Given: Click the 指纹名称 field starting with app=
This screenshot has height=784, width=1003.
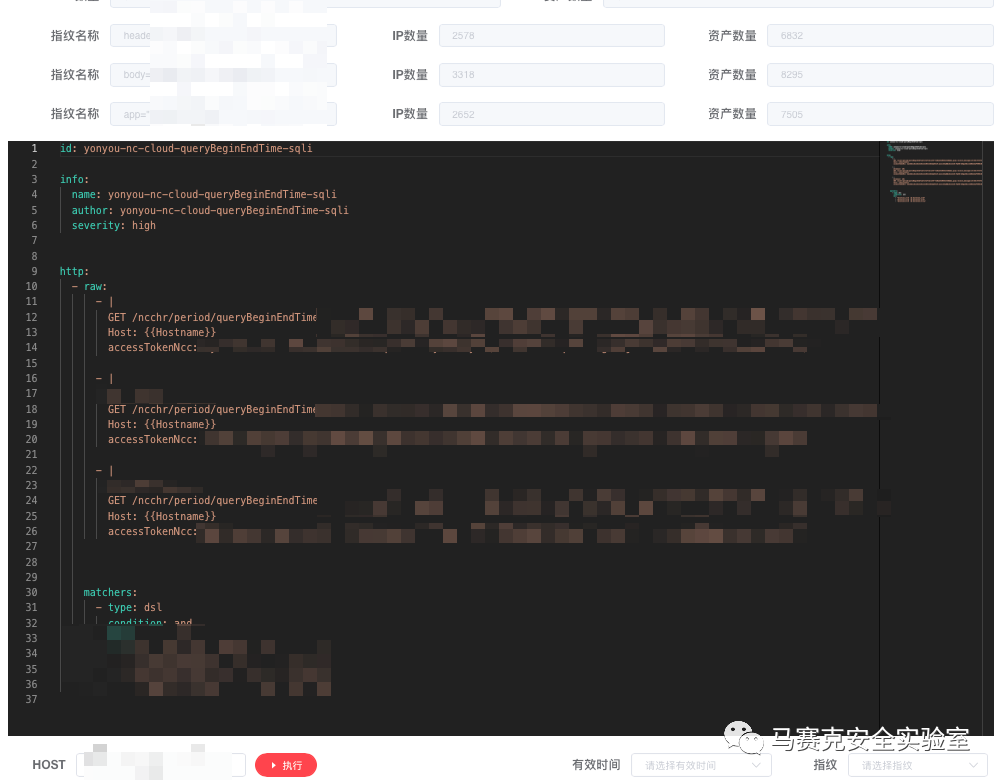Looking at the screenshot, I should (x=223, y=114).
